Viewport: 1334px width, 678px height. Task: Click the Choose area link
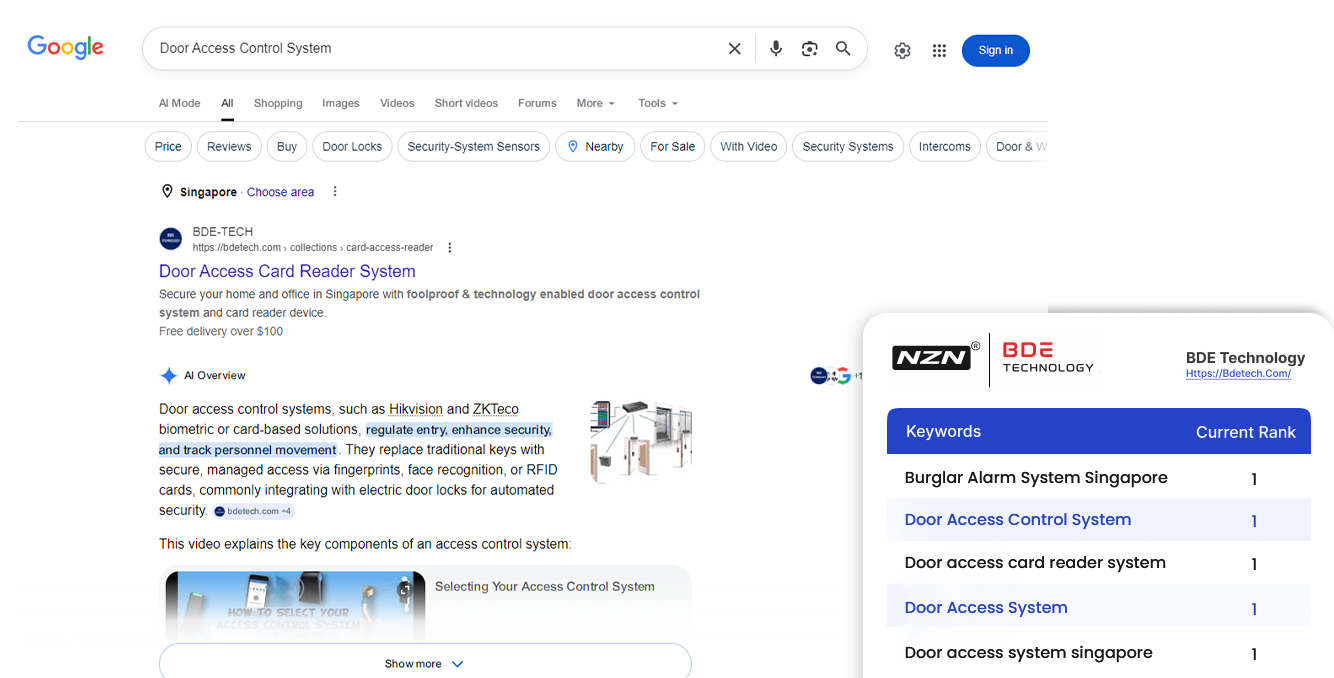pyautogui.click(x=280, y=192)
